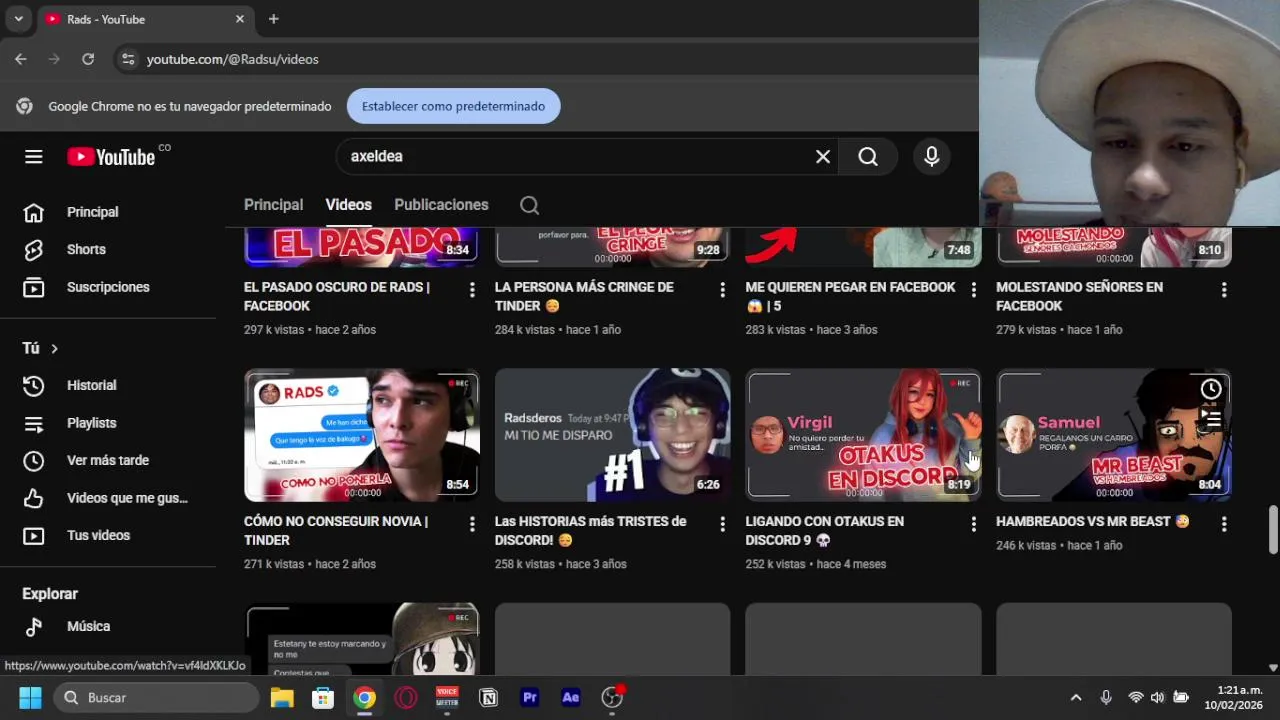Open CÓMO NO CONSEGUIR NOVIA thumbnail
Screen dimensions: 1280x720
pyautogui.click(x=362, y=436)
